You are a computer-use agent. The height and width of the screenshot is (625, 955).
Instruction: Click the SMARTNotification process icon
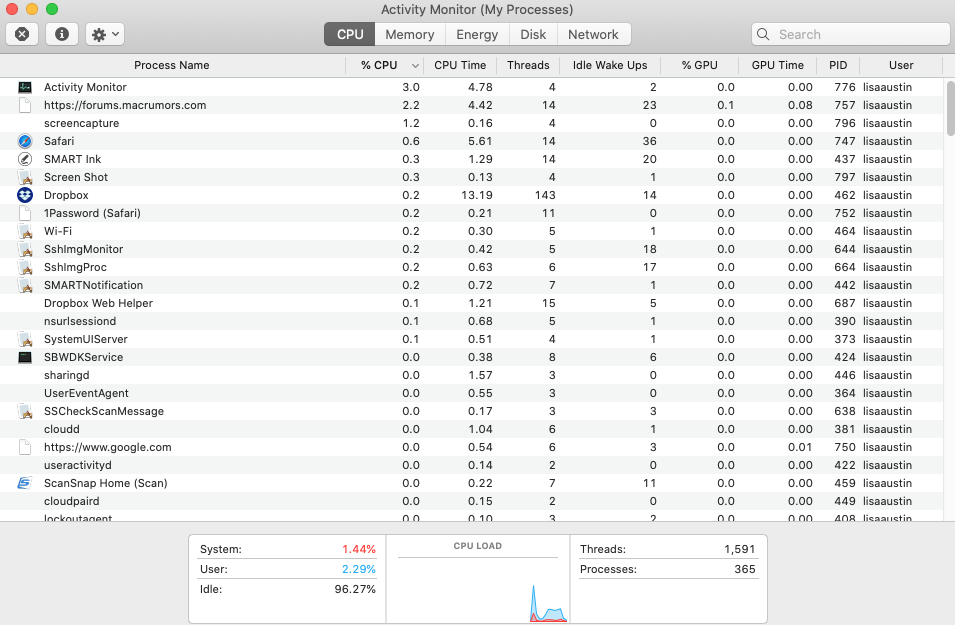point(25,285)
